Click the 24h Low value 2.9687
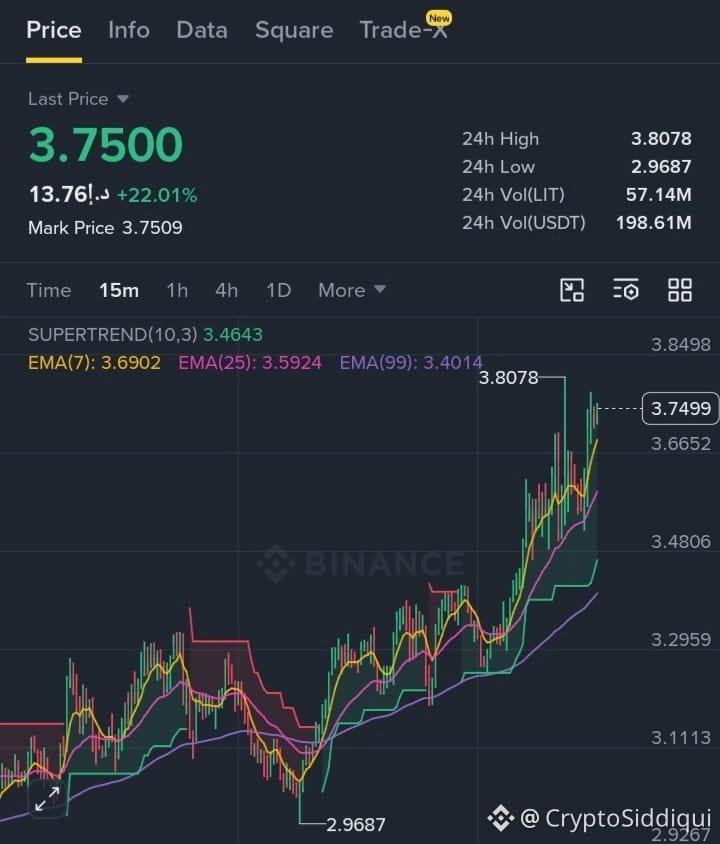Screen dimensions: 720x844 pyautogui.click(x=661, y=167)
